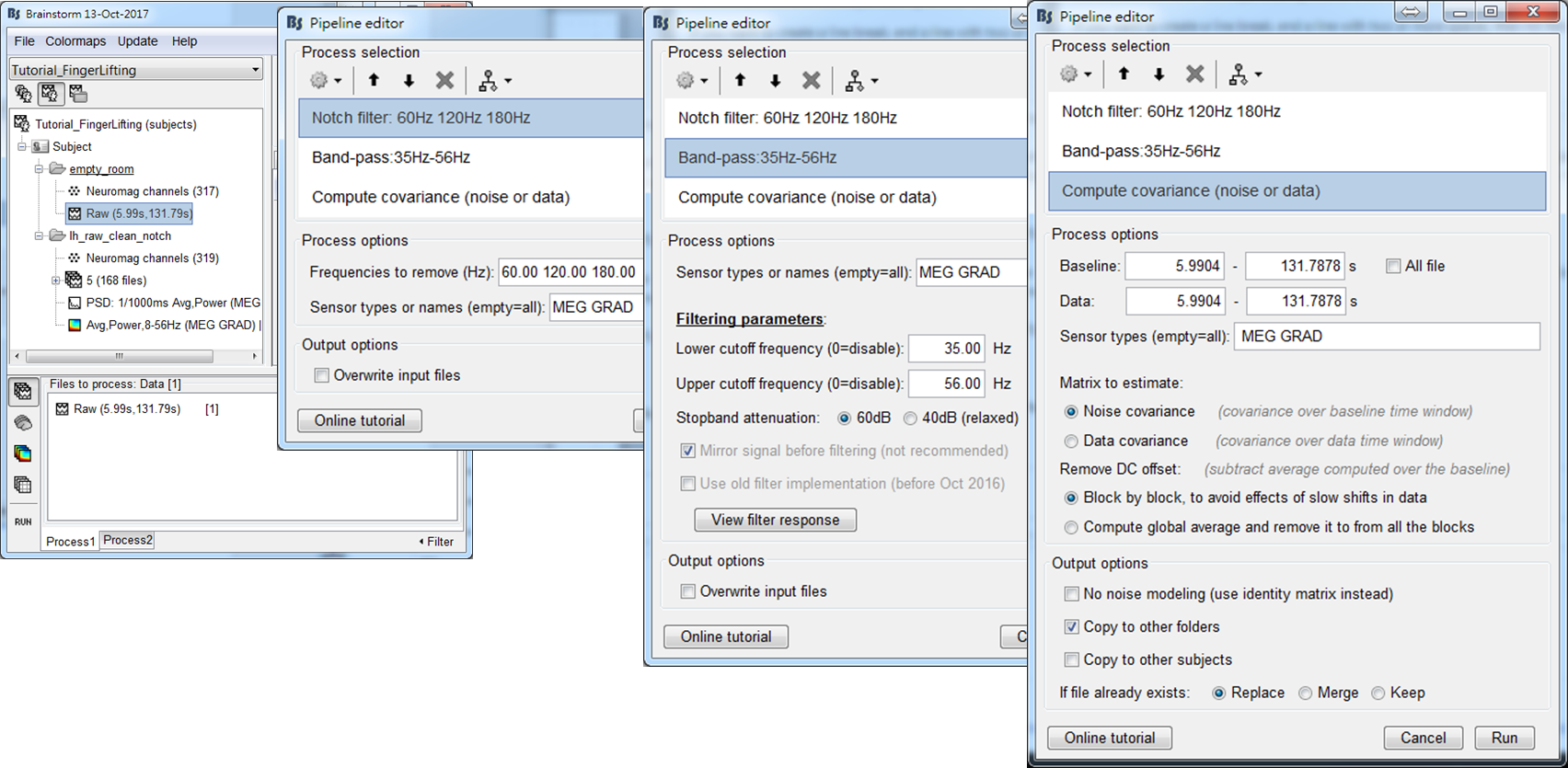The height and width of the screenshot is (768, 1568).
Task: Click the Subject node icon in tree
Action: [x=40, y=146]
